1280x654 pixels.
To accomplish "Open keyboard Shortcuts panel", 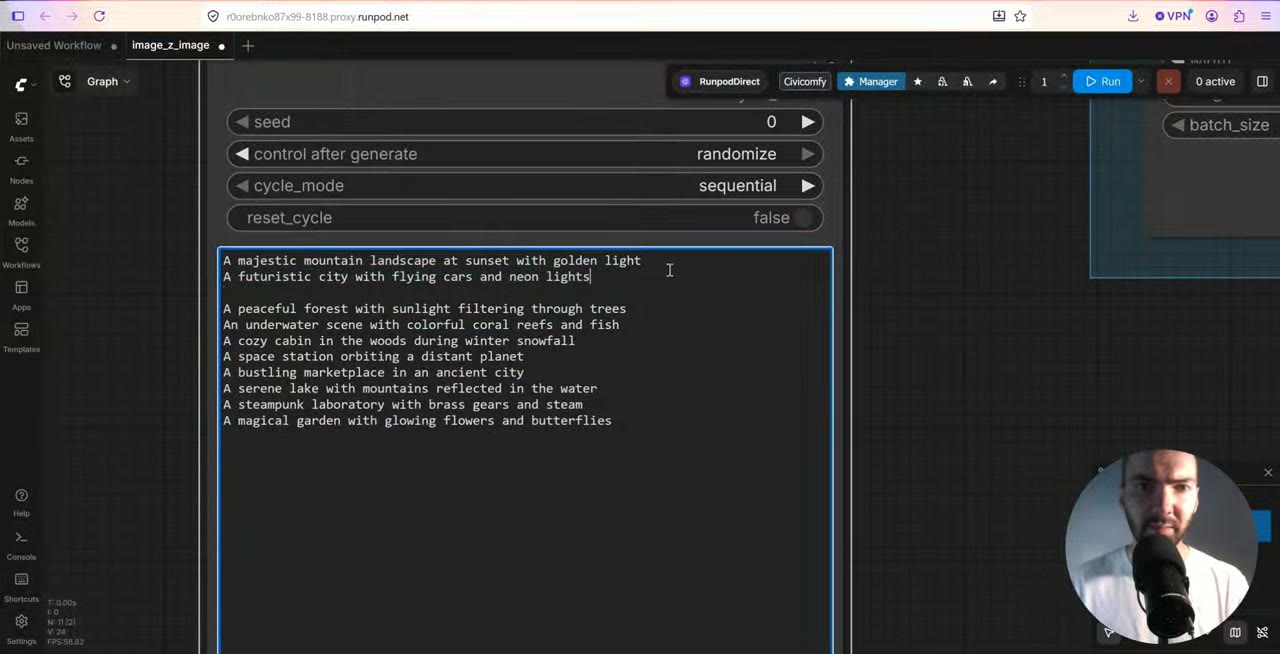I will (21, 587).
